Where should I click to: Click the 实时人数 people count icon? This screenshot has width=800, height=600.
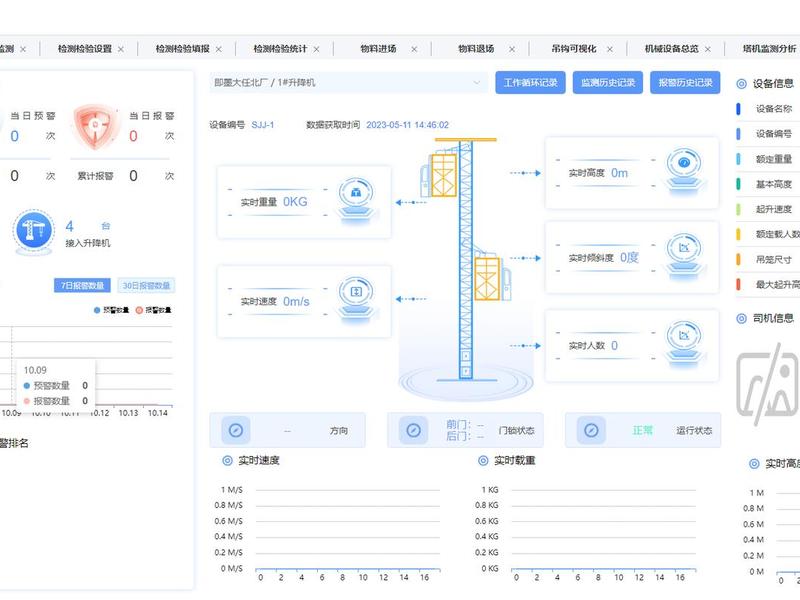(x=684, y=343)
